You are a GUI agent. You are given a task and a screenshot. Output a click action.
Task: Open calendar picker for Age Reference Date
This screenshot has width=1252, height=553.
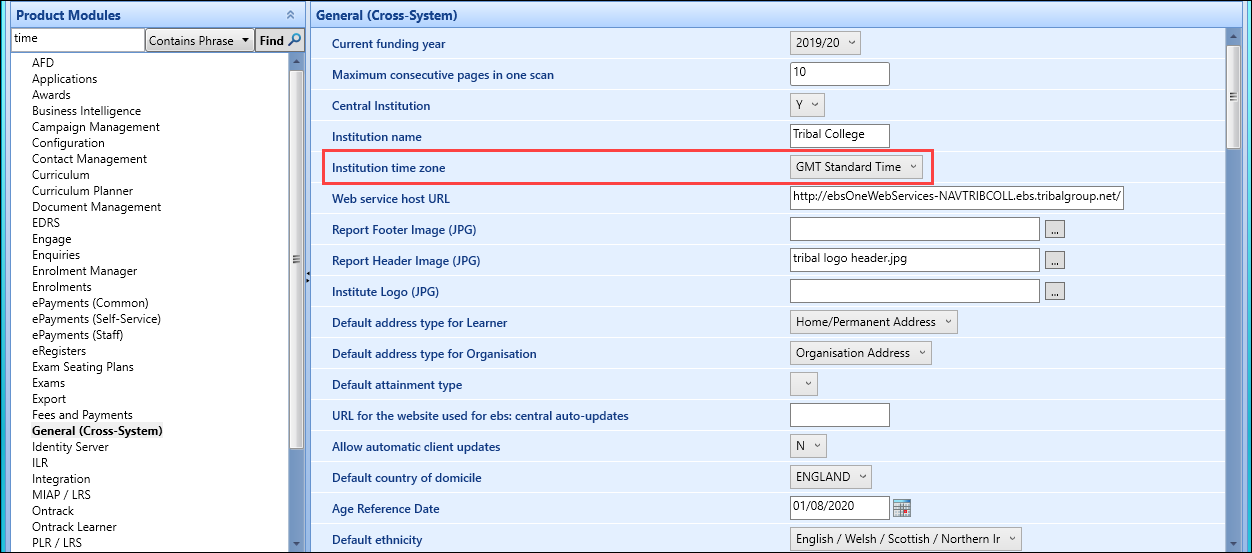[x=902, y=508]
